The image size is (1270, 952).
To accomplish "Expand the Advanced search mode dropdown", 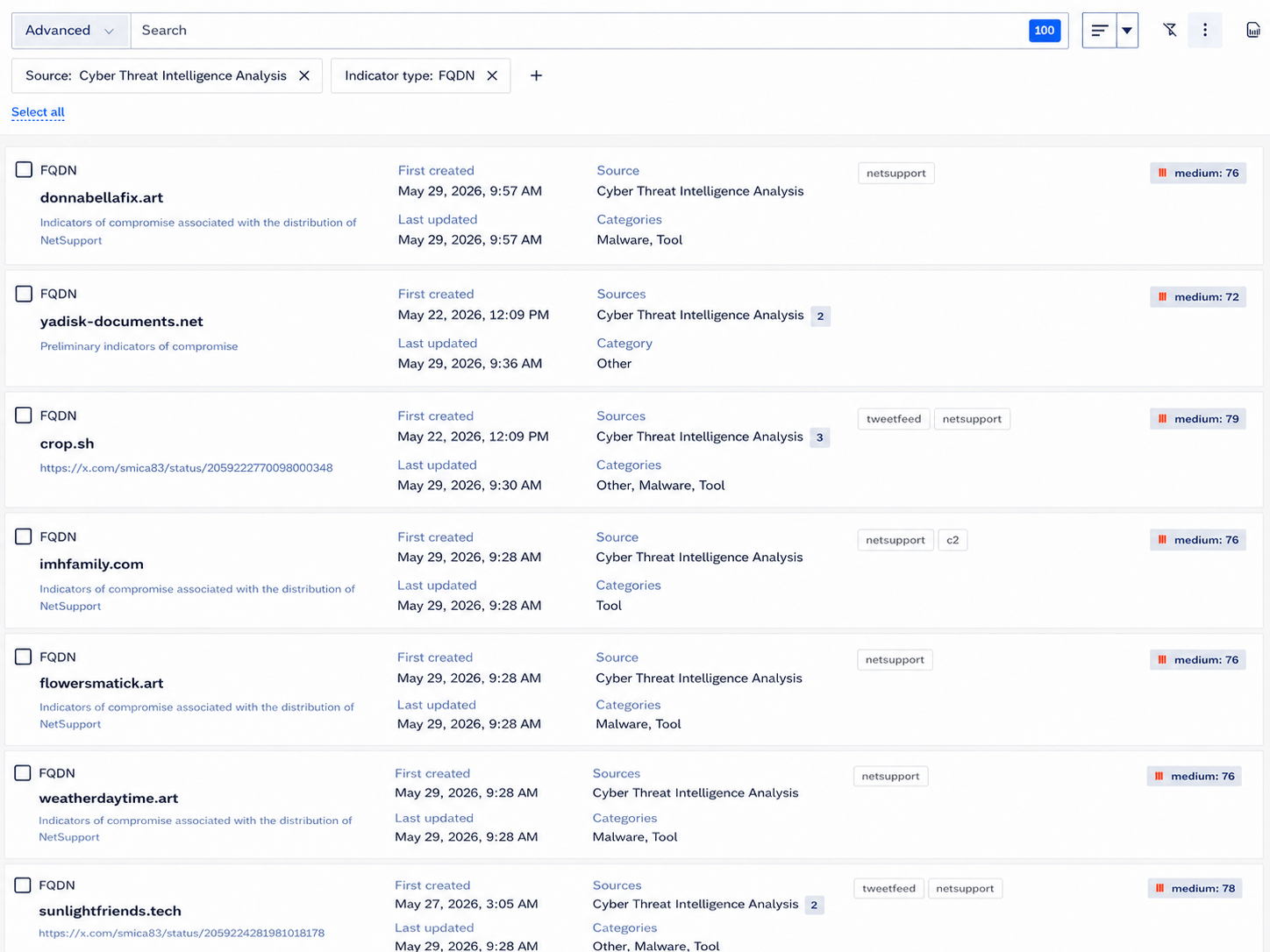I will (x=70, y=31).
